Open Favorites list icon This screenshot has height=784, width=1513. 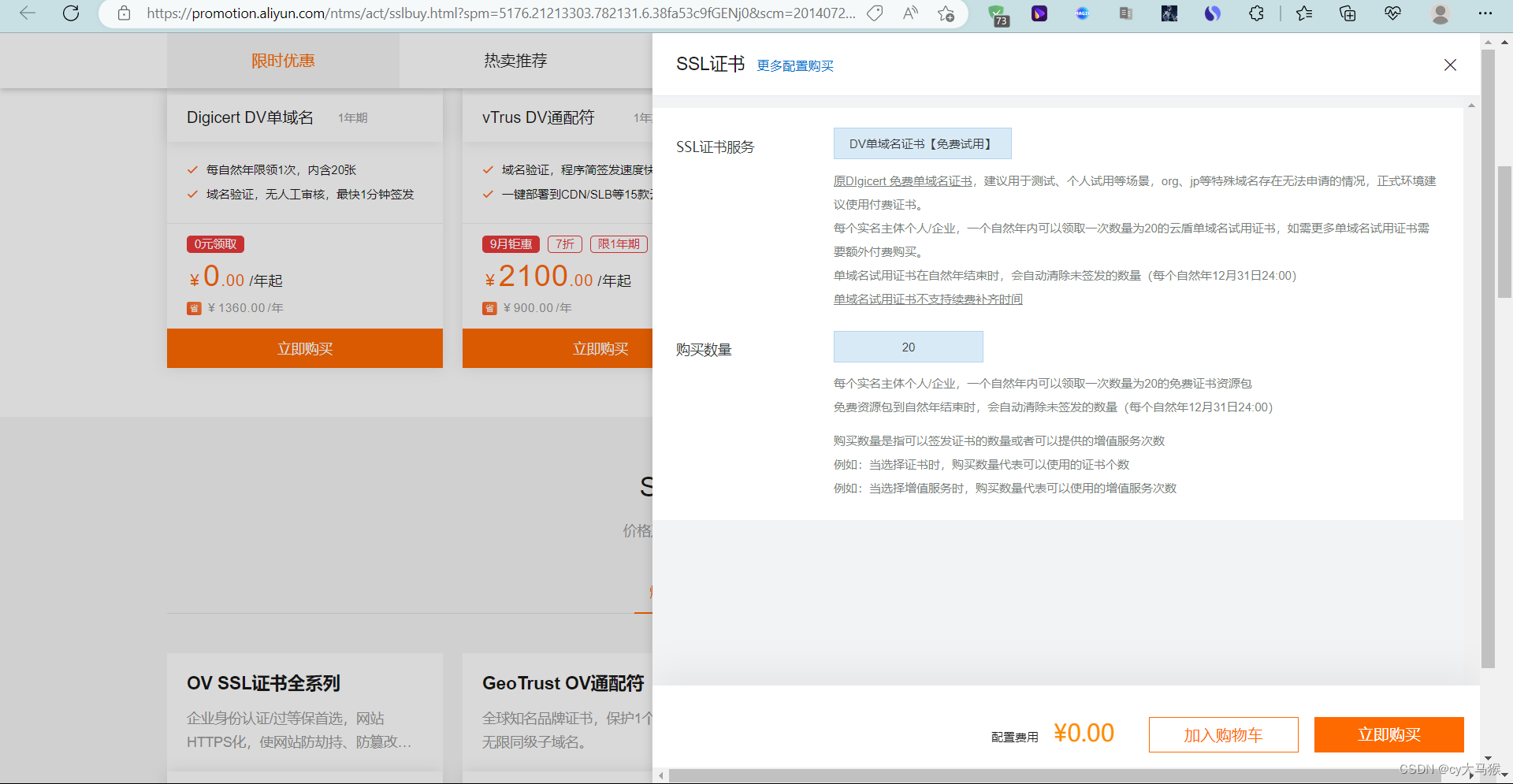(x=1304, y=13)
